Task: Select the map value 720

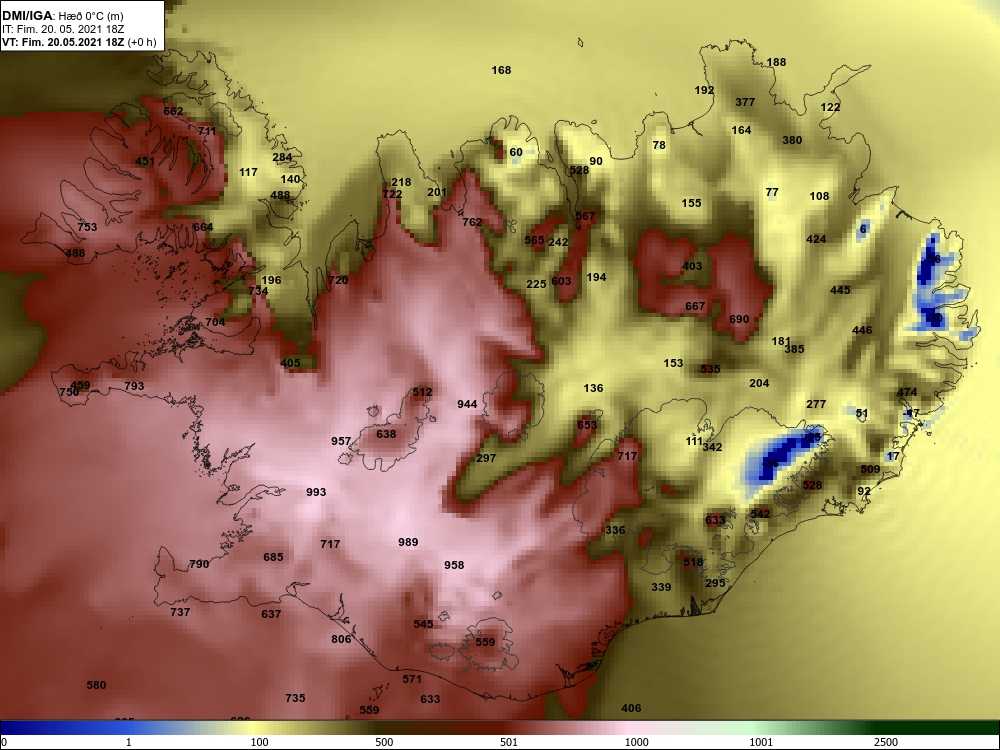Action: pos(338,280)
